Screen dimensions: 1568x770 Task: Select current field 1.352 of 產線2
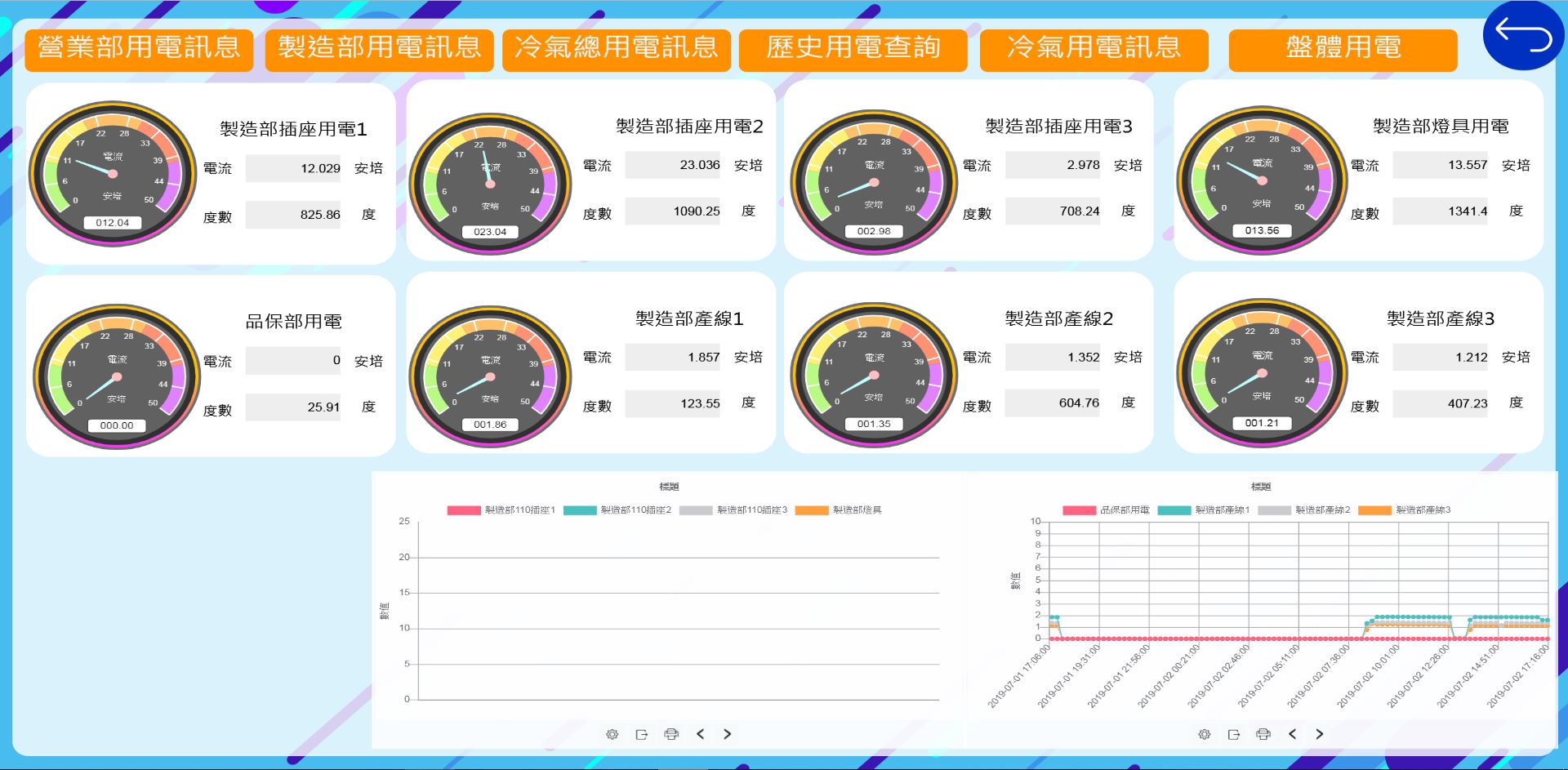1053,358
